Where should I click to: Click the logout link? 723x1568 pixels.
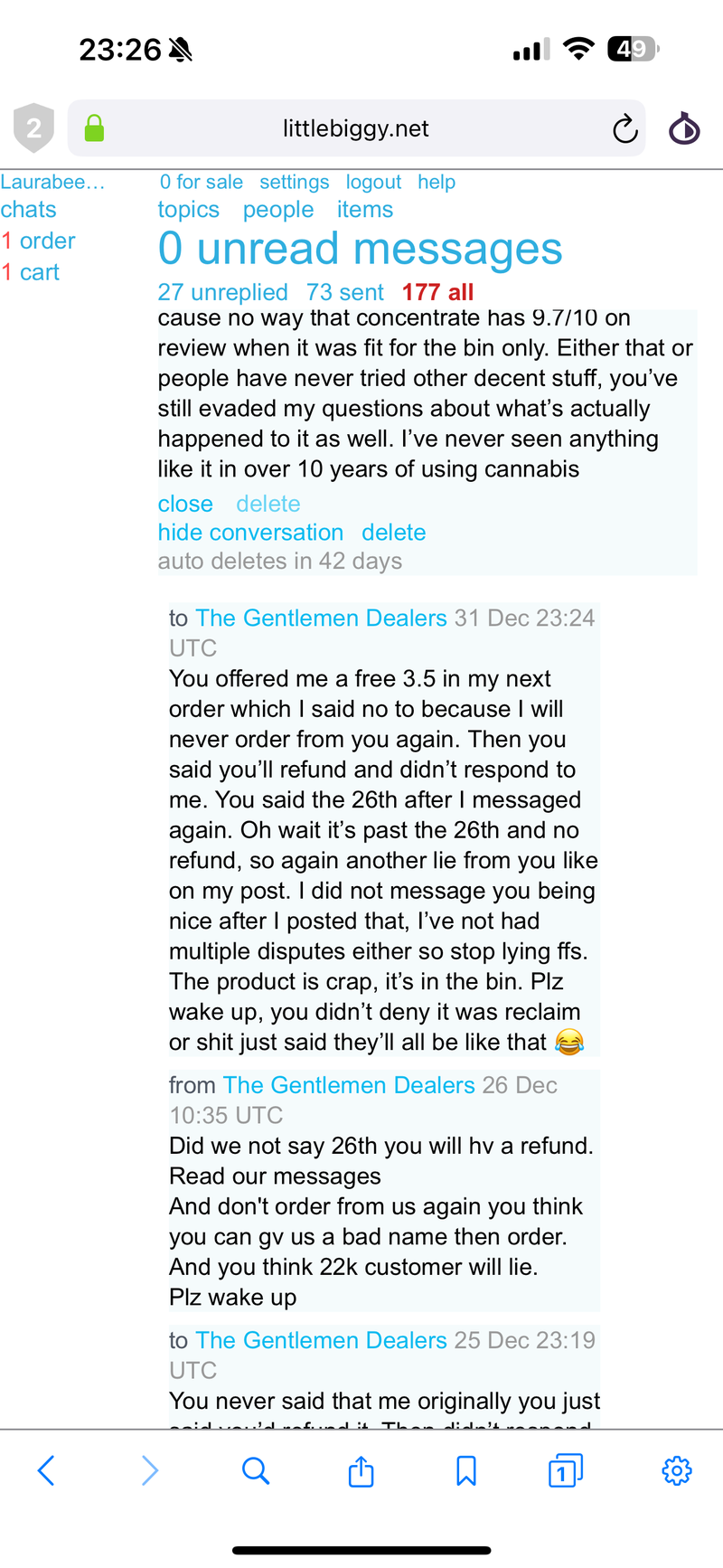click(x=373, y=183)
